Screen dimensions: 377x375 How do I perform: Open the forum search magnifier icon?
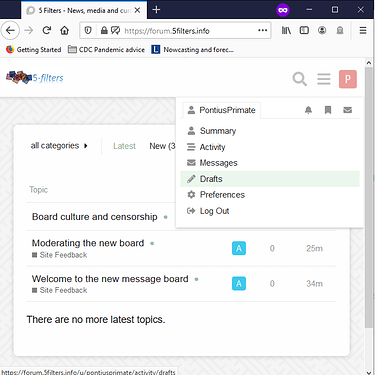[x=299, y=79]
